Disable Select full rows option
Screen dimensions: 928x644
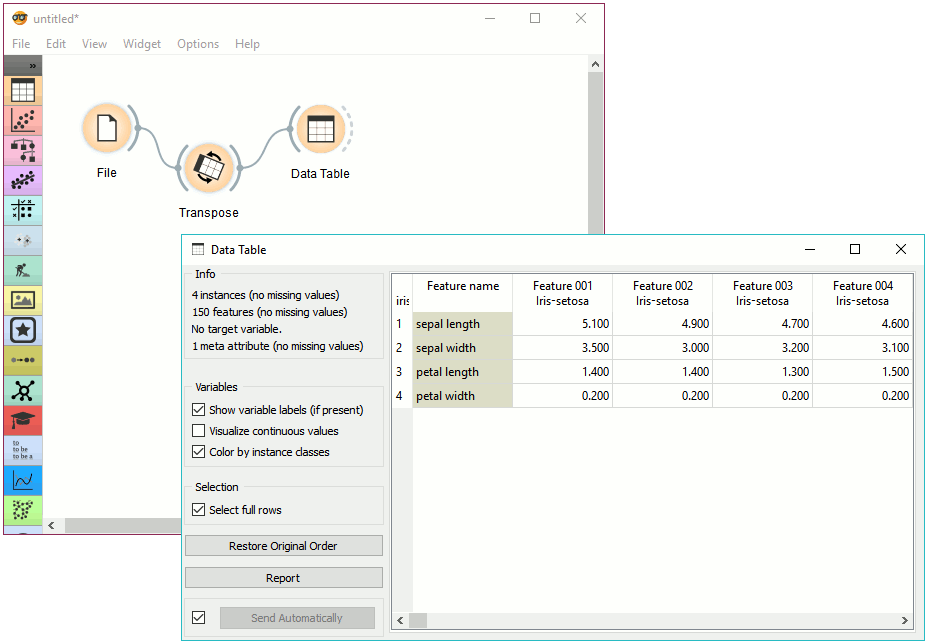198,510
